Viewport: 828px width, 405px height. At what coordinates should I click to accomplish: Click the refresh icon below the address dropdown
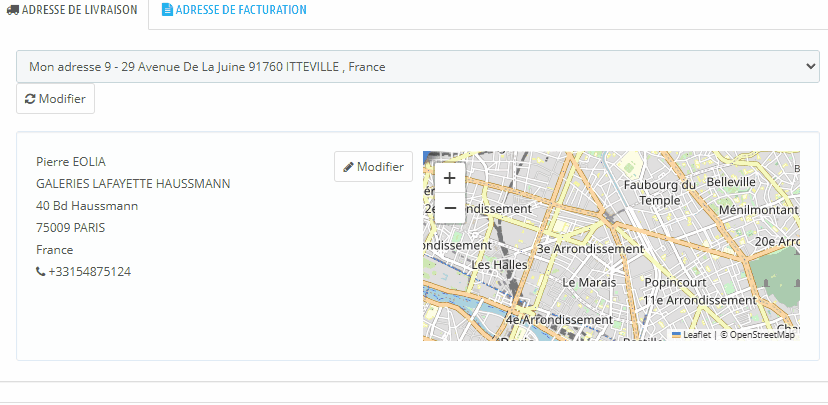pyautogui.click(x=30, y=100)
